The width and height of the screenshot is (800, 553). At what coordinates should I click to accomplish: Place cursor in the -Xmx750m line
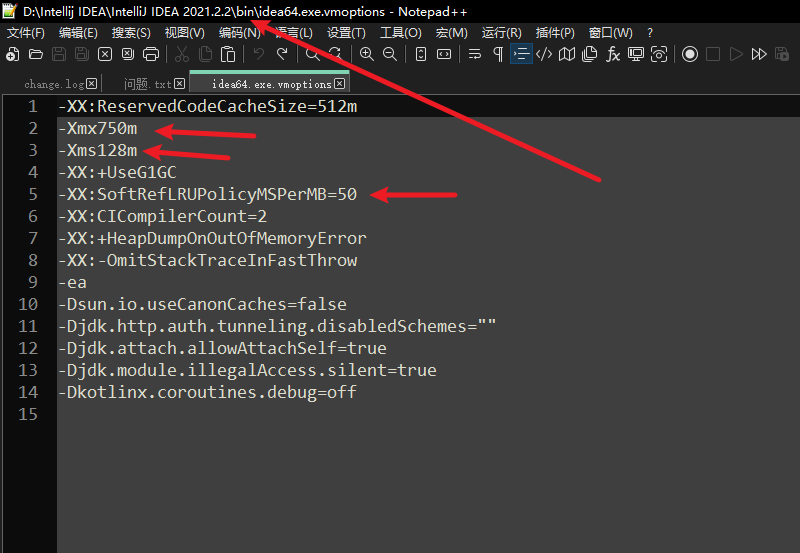97,128
